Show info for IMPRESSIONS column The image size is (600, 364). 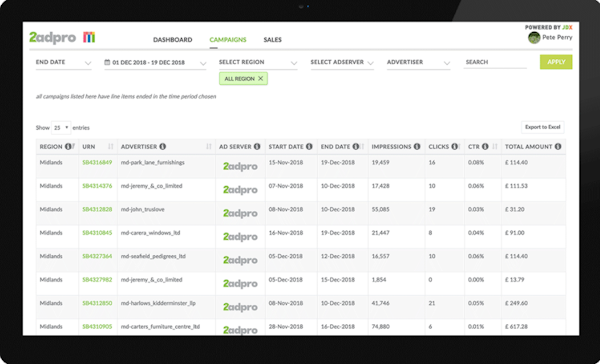(417, 147)
